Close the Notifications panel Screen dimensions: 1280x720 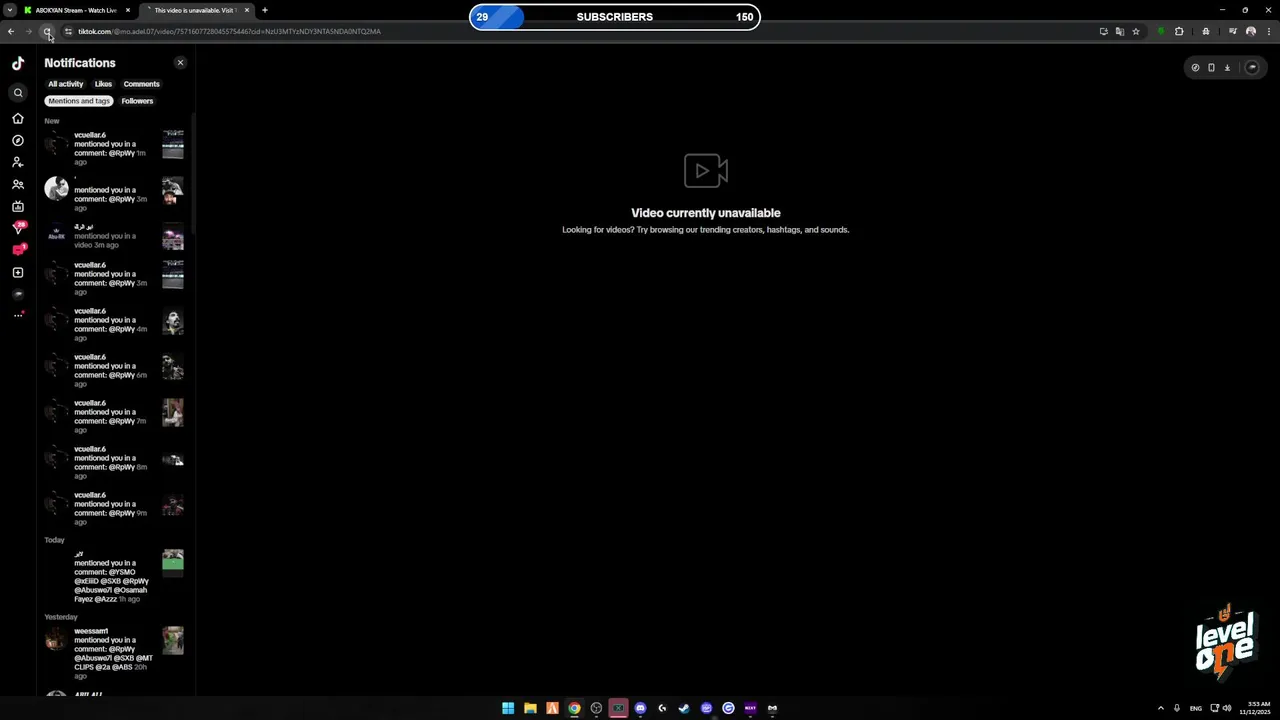(x=181, y=63)
